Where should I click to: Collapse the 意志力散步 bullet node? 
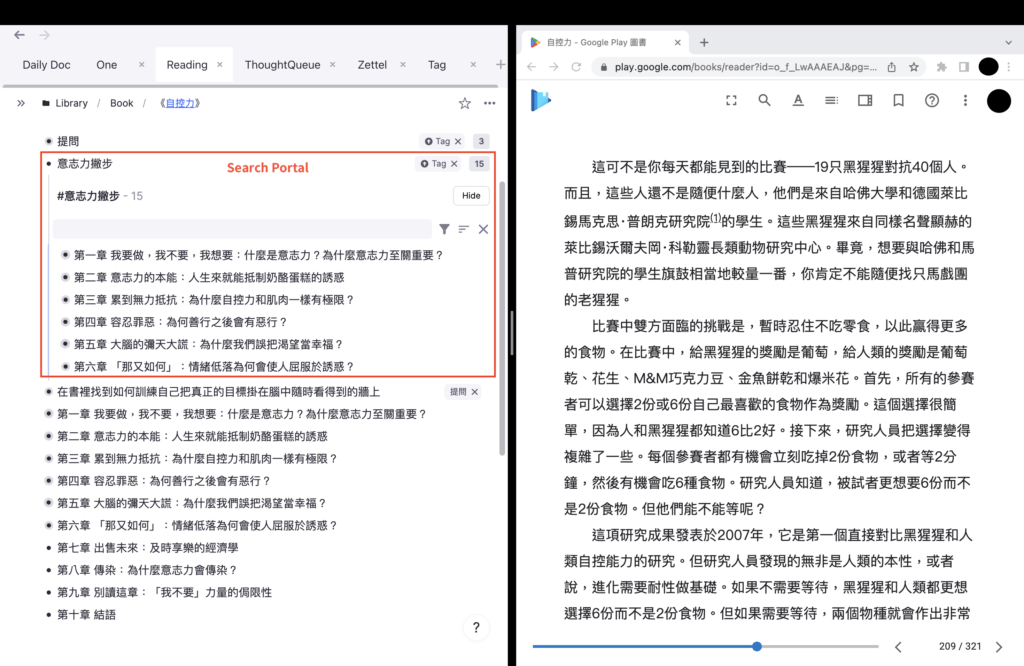(x=47, y=166)
